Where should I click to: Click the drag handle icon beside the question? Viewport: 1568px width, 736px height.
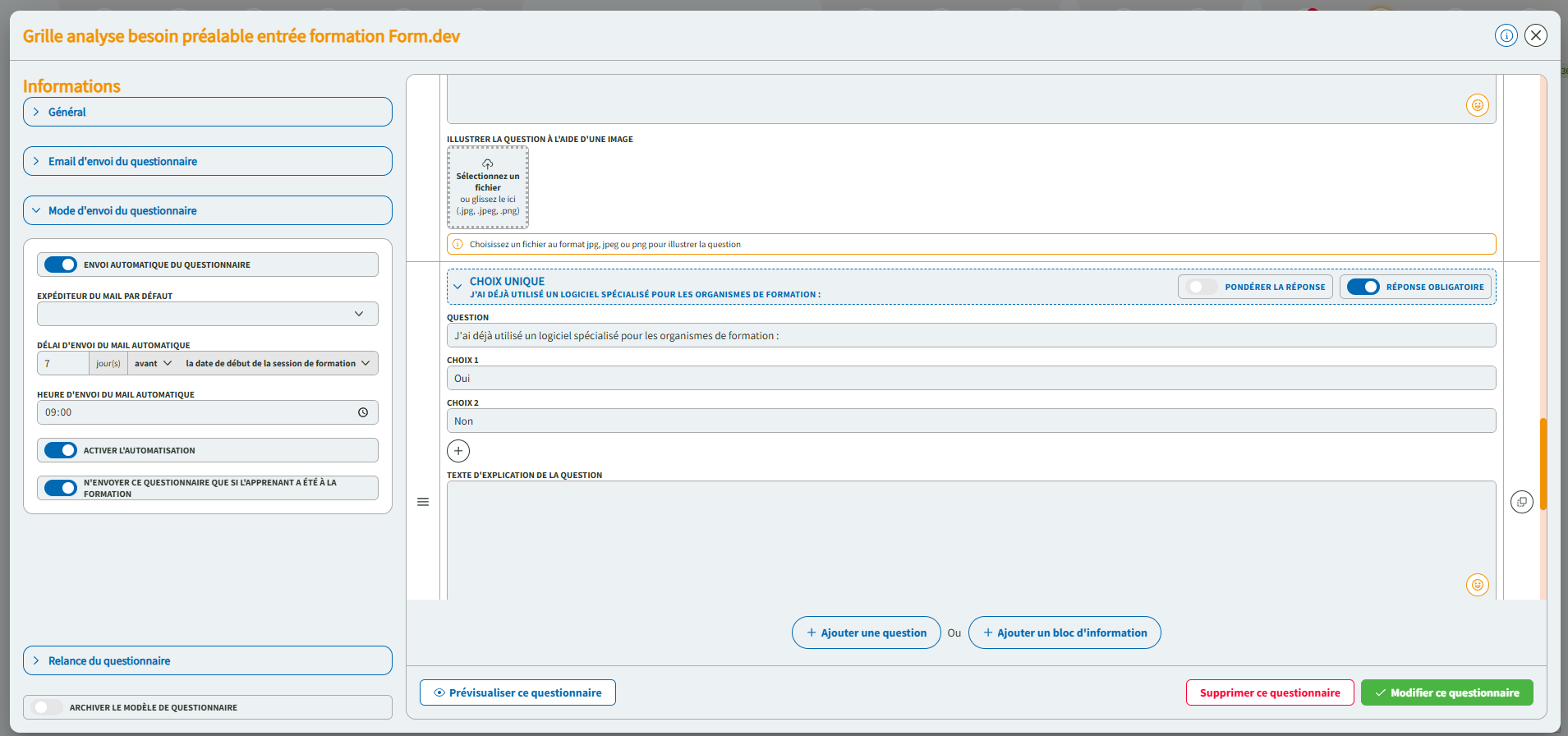pyautogui.click(x=423, y=502)
